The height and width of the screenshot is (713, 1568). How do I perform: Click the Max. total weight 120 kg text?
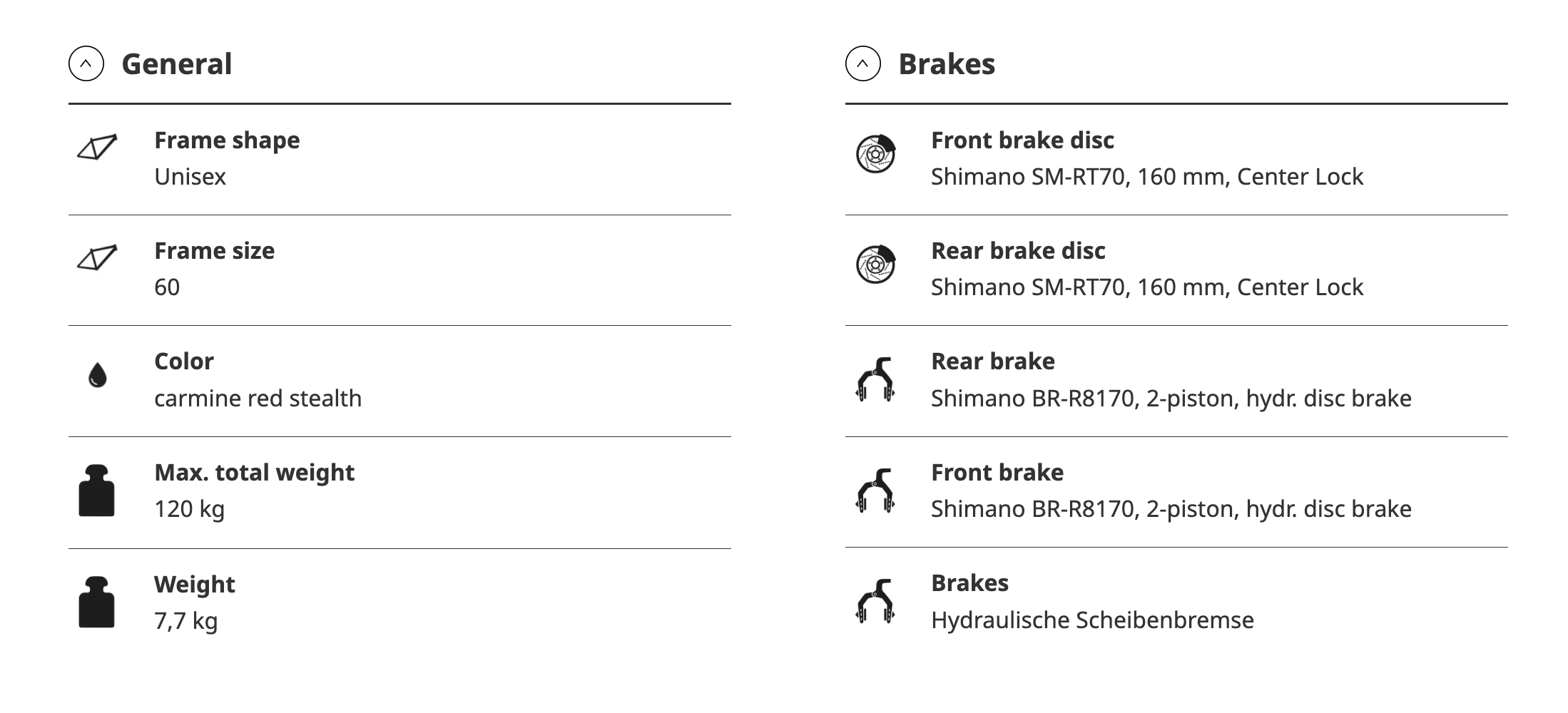coord(190,509)
